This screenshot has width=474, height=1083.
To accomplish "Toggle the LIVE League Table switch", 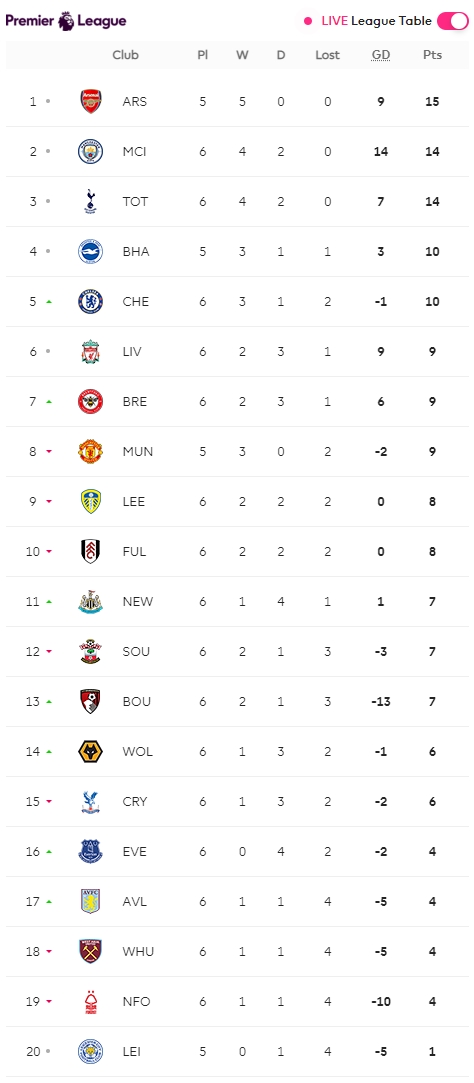I will [x=453, y=21].
